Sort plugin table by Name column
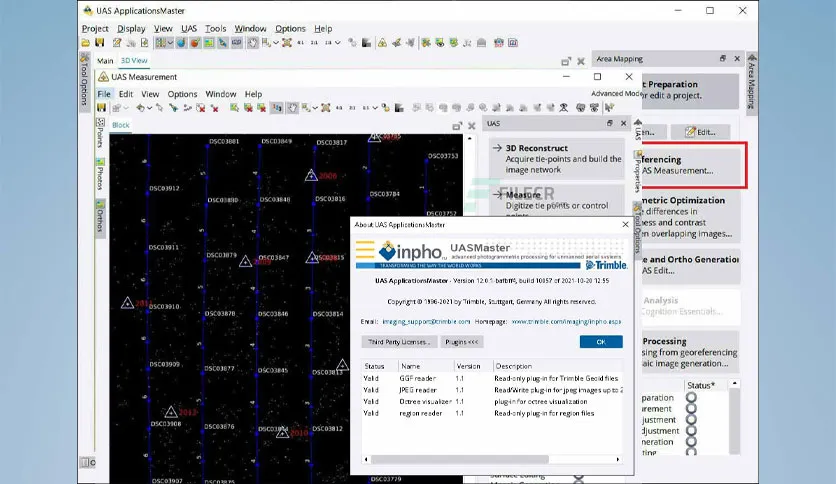The height and width of the screenshot is (484, 836). (427, 366)
